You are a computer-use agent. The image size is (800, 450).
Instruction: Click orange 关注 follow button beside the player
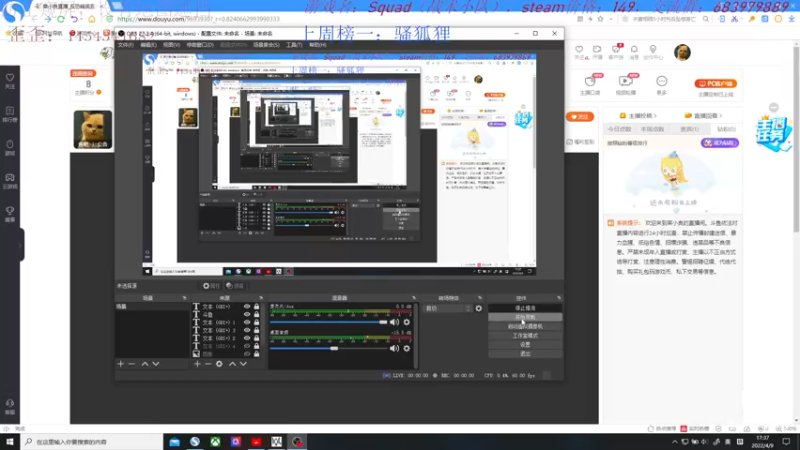(x=580, y=117)
